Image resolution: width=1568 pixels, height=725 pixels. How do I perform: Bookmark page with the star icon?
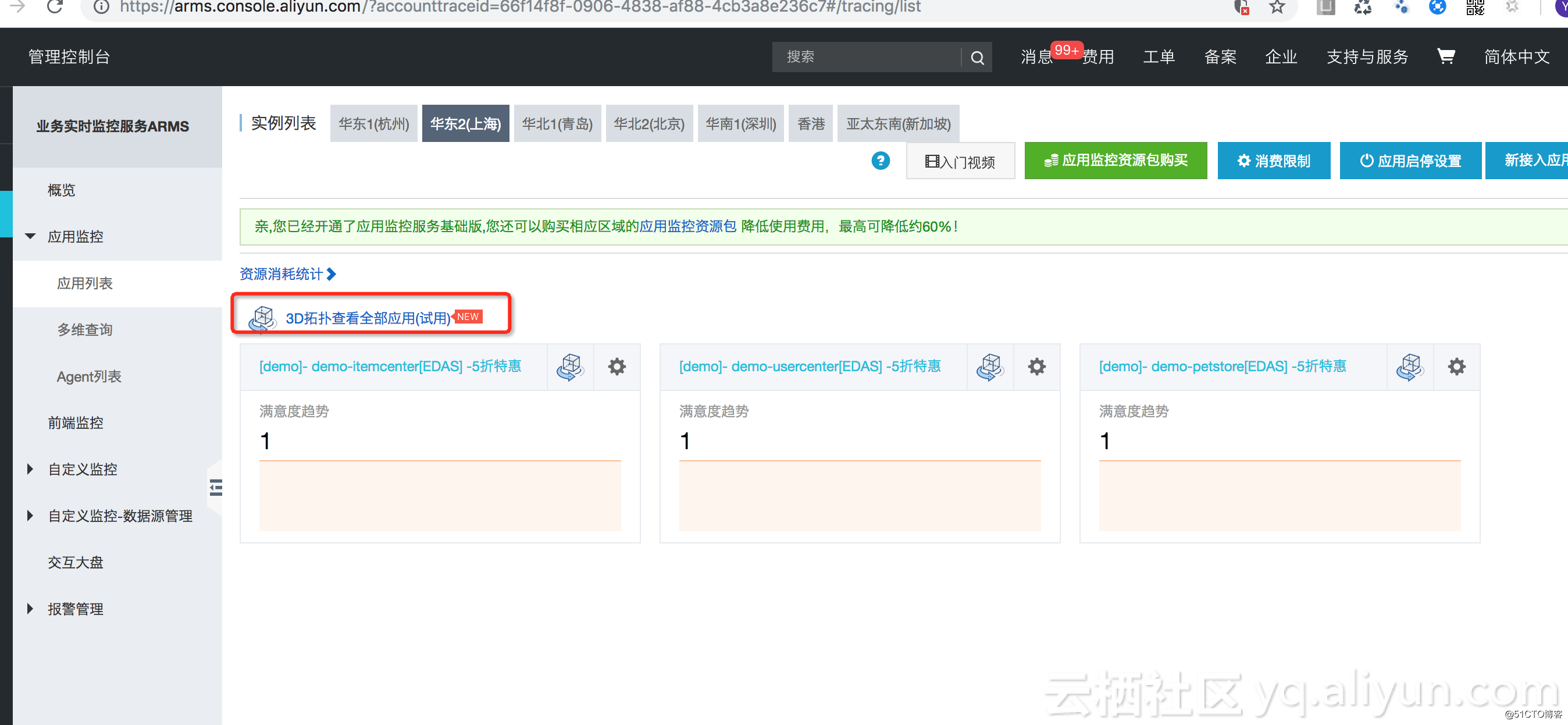[1277, 8]
